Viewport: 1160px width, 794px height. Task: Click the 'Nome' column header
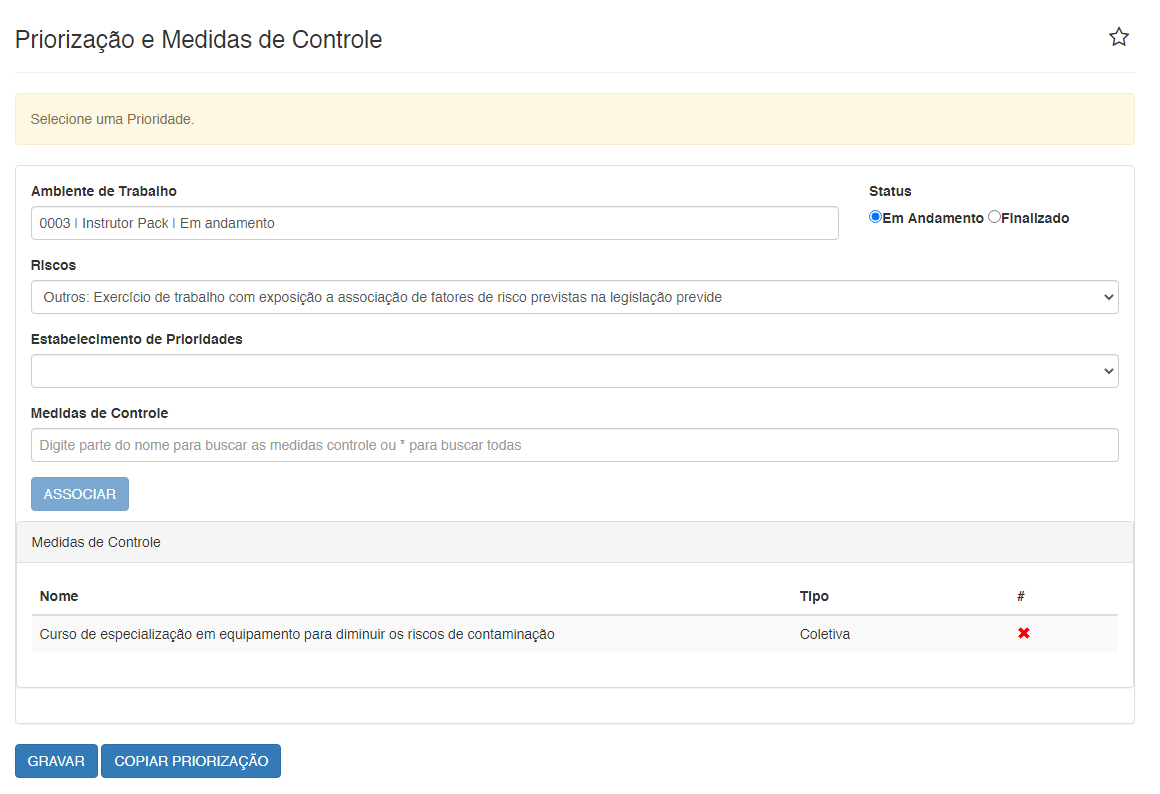59,596
